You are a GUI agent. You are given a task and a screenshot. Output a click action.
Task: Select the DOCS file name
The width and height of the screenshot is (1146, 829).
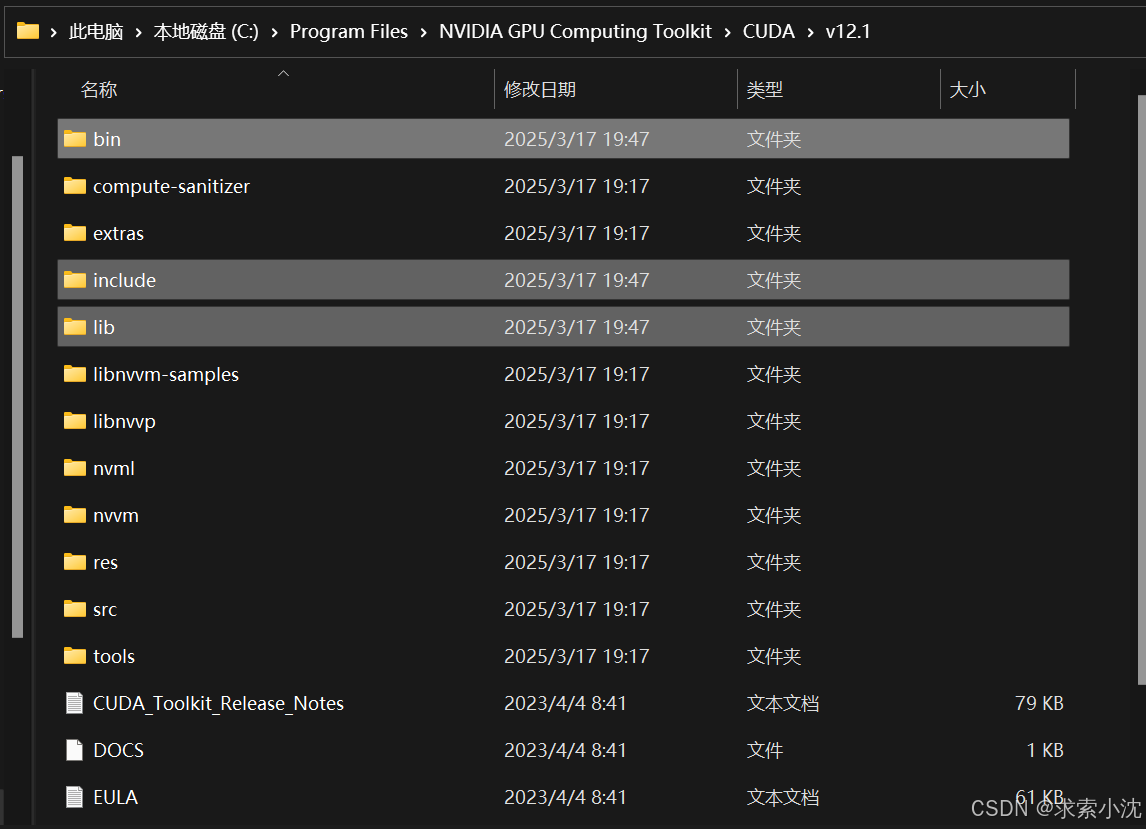point(118,750)
